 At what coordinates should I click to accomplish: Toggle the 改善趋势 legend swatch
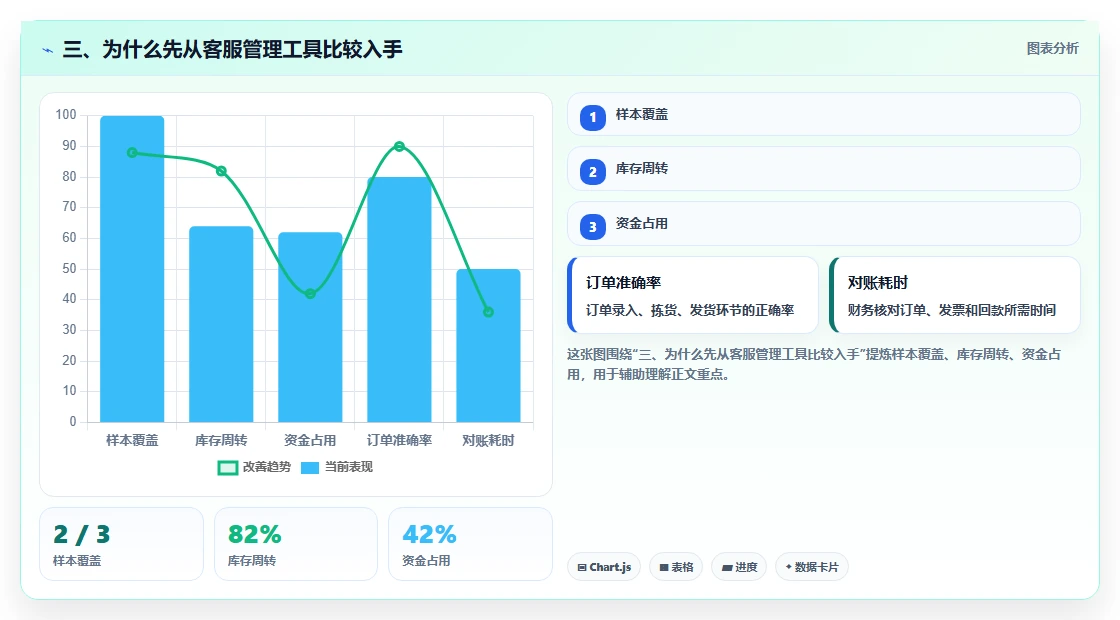(227, 468)
